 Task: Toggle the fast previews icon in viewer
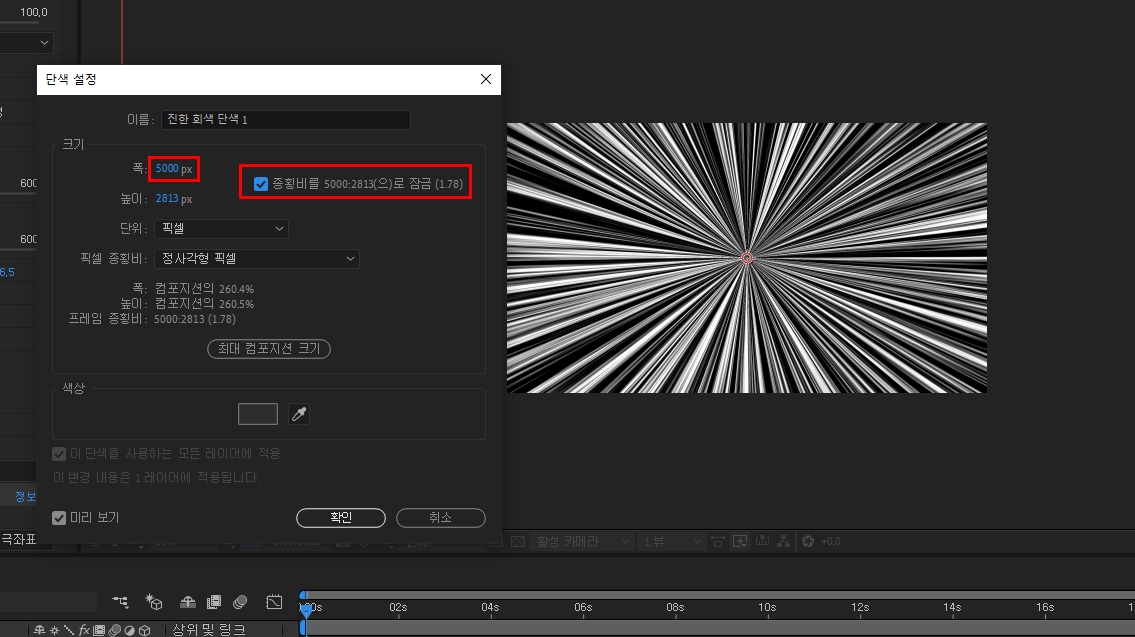(740, 541)
